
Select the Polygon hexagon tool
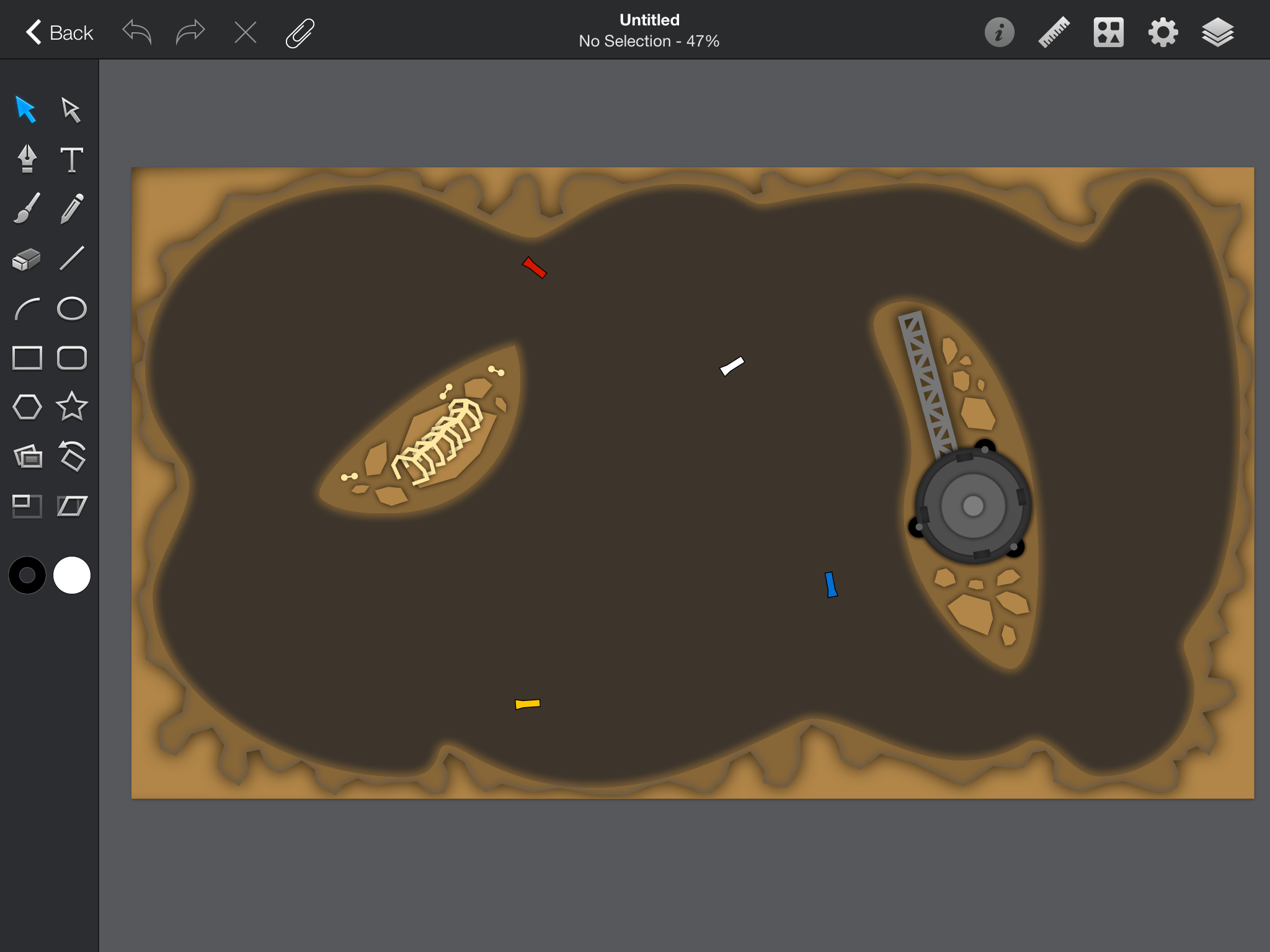tap(27, 407)
